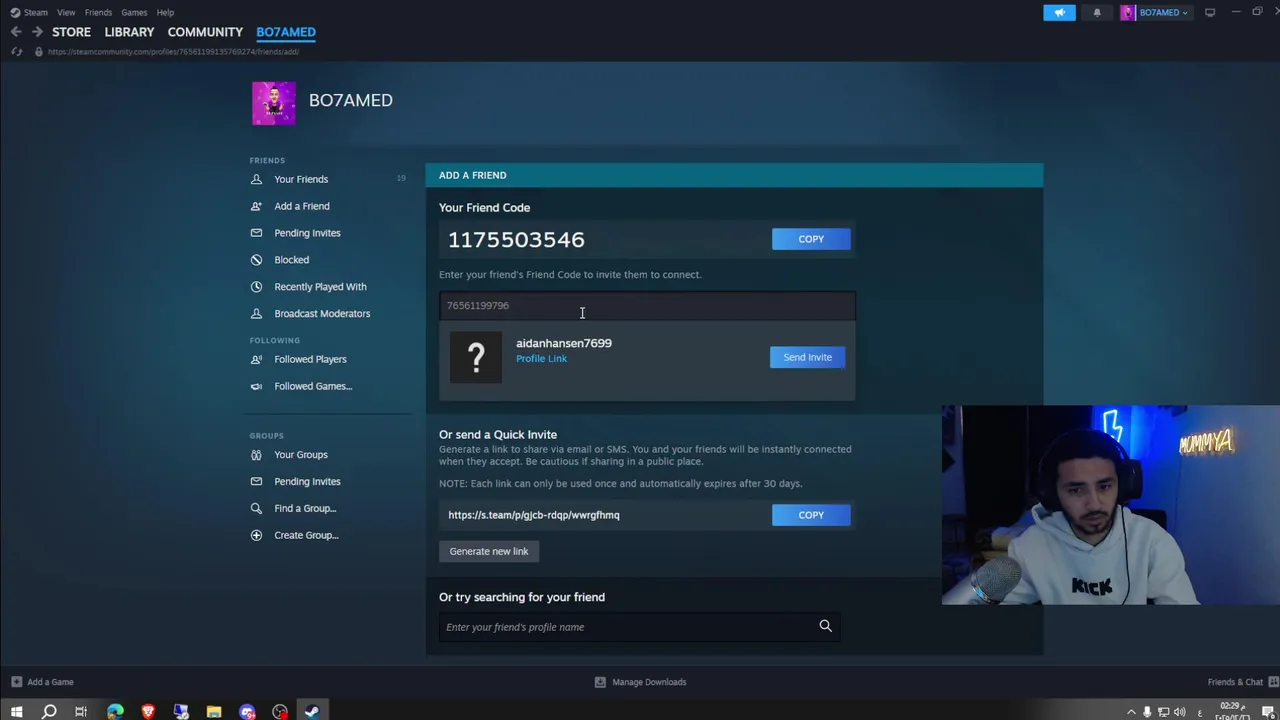The image size is (1280, 720).
Task: Open aidanhansen7699's Profile Link
Action: pos(541,358)
